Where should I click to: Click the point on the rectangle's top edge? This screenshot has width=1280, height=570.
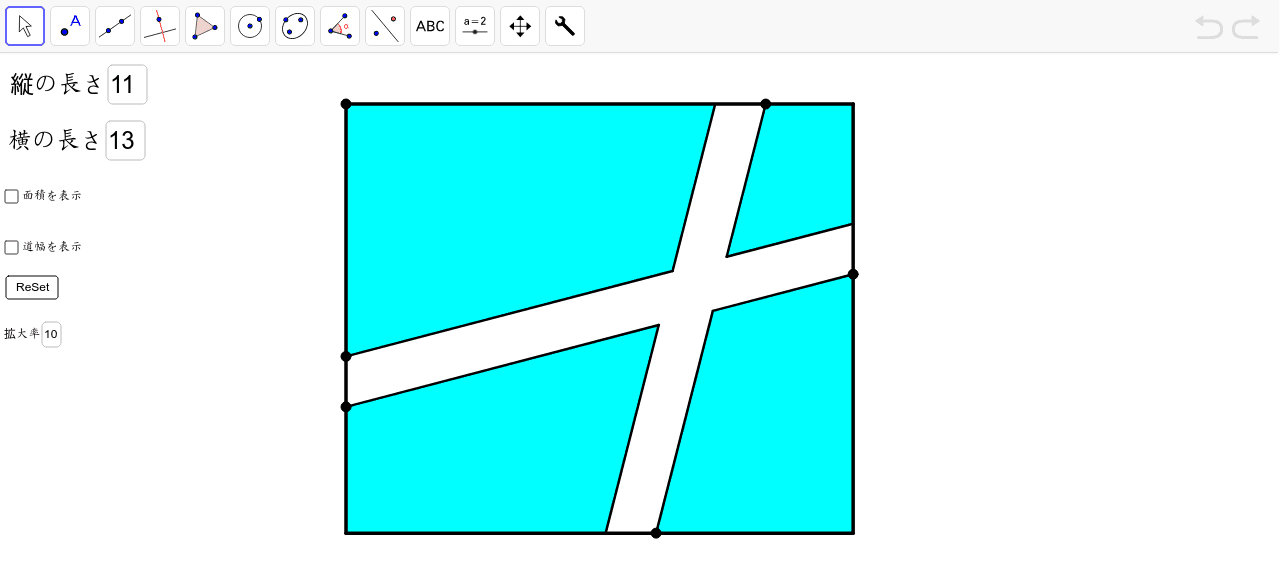[766, 104]
